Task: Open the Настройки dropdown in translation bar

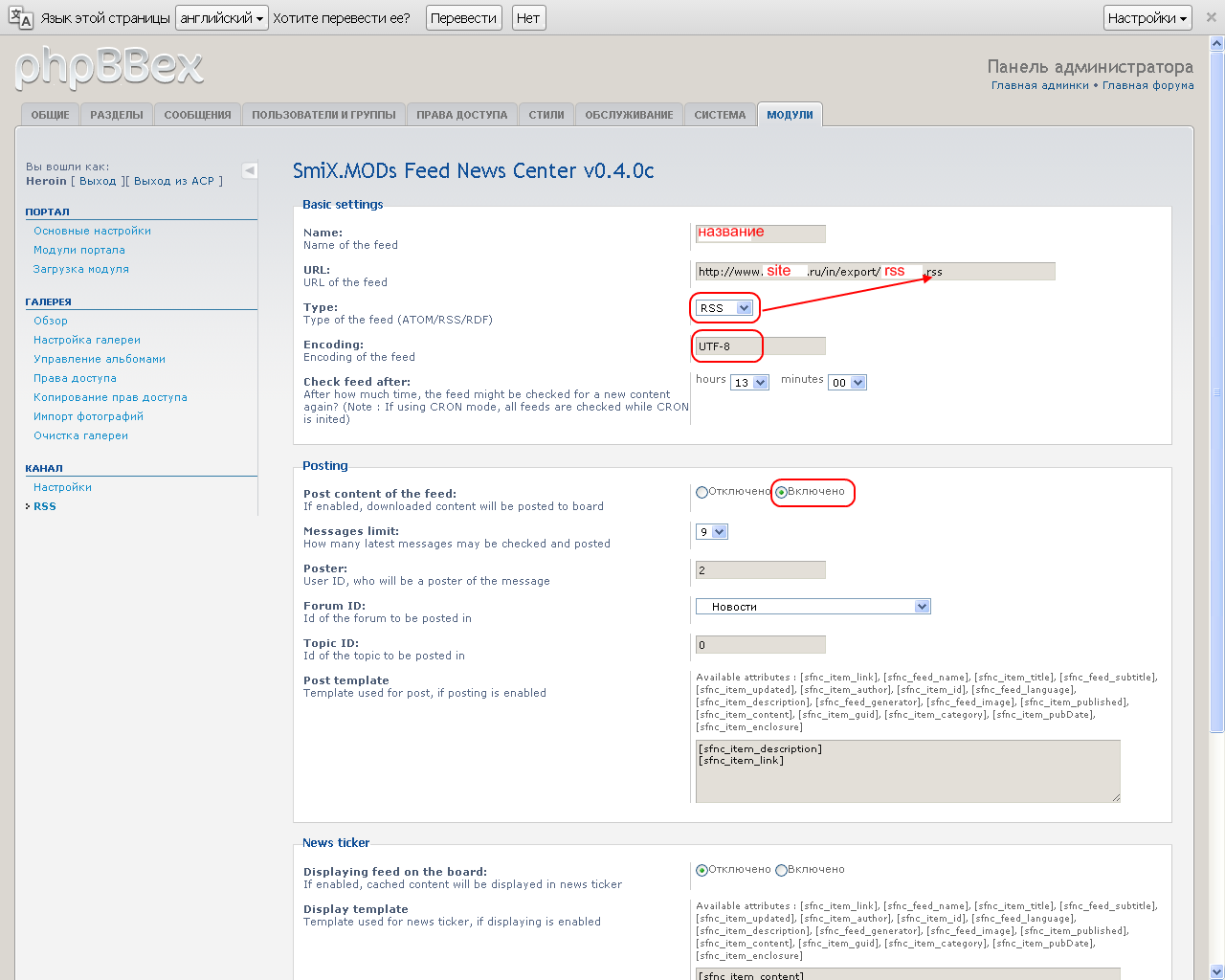Action: pyautogui.click(x=1147, y=18)
